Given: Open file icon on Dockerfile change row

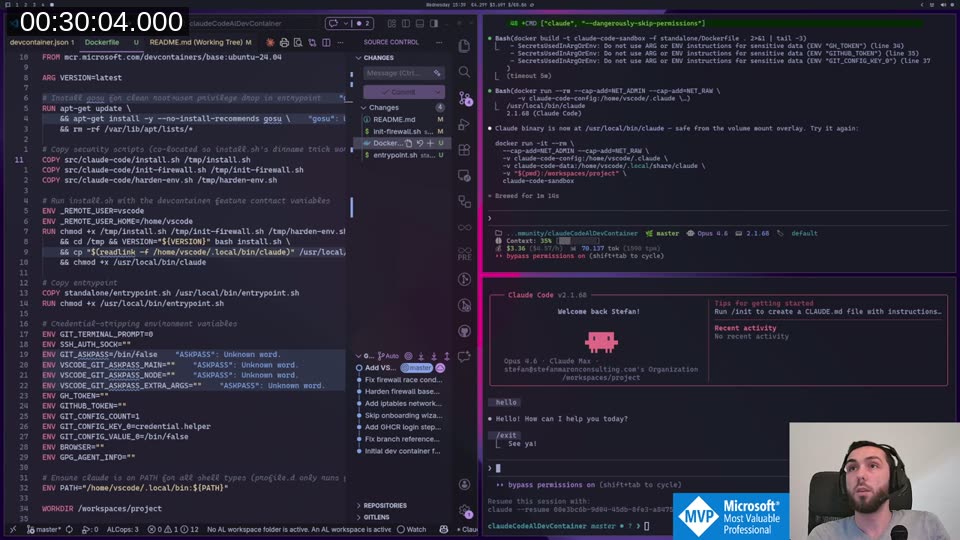Looking at the screenshot, I should (408, 143).
